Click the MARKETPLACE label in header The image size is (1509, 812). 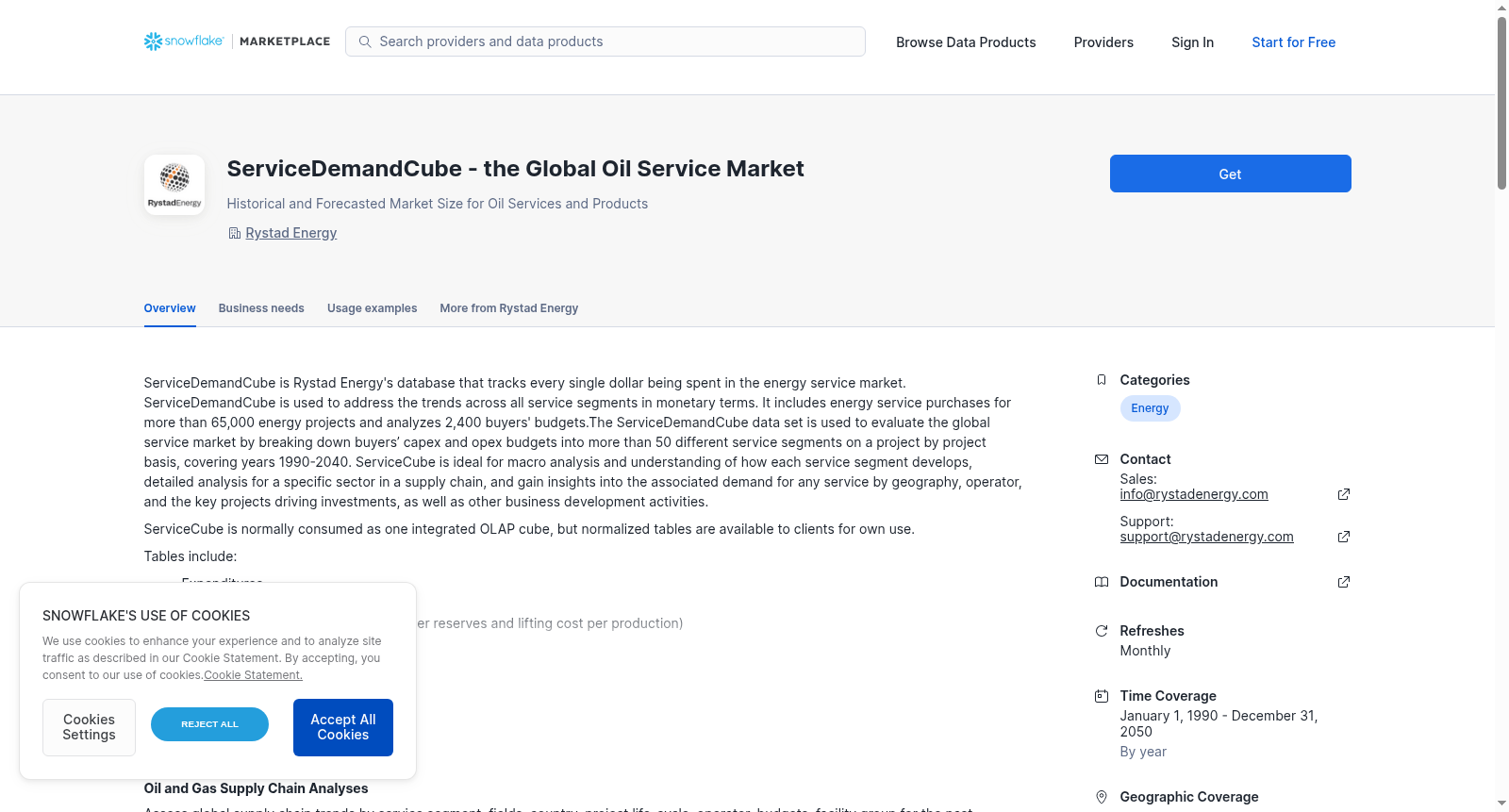point(285,41)
